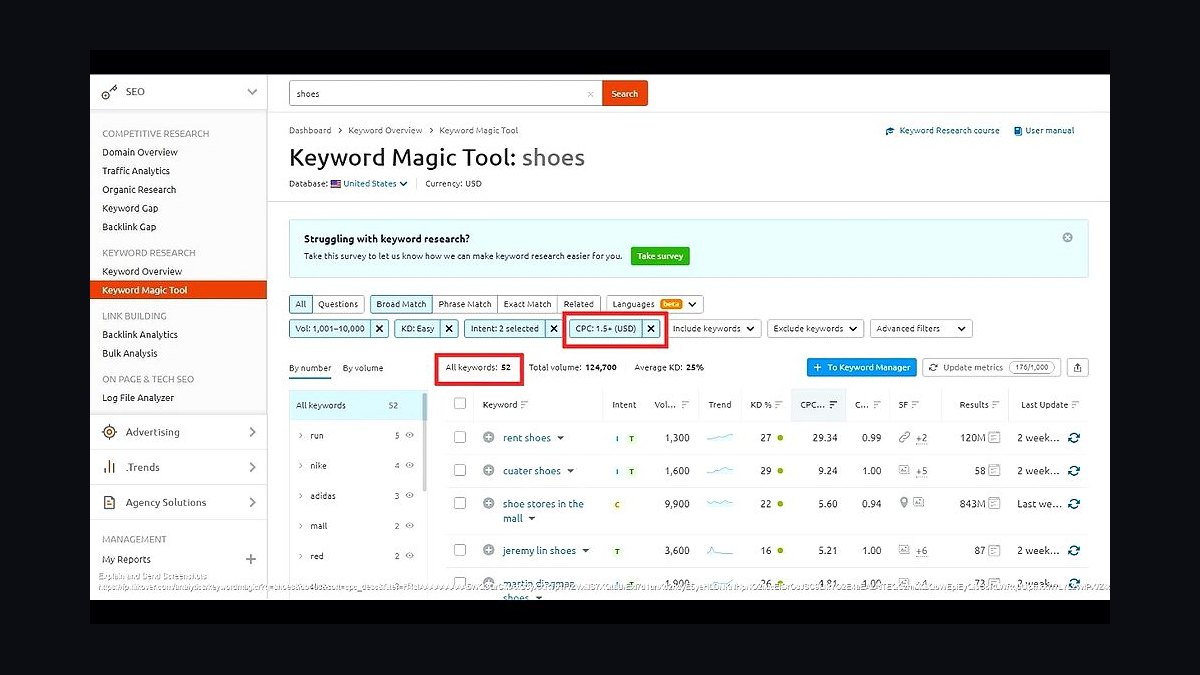Image resolution: width=1200 pixels, height=675 pixels.
Task: Refresh metrics for jeremy lin shoes row
Action: tap(1074, 550)
